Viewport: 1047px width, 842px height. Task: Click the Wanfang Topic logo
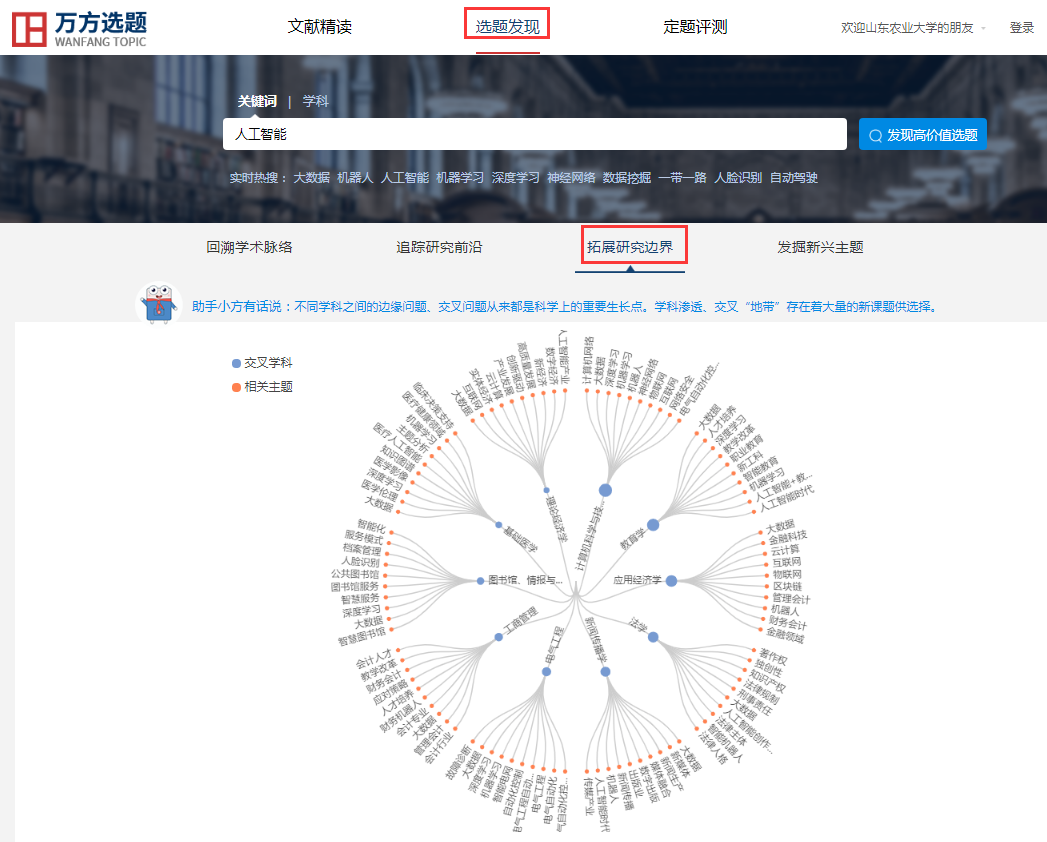(x=80, y=28)
